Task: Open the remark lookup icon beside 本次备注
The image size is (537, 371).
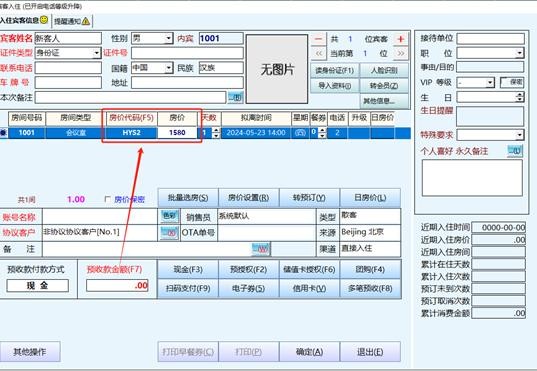Action: click(236, 98)
